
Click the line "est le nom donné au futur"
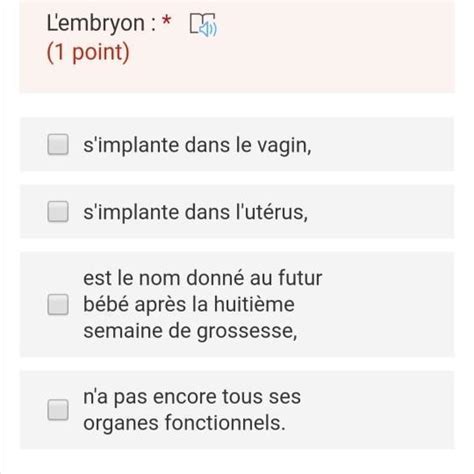click(x=203, y=278)
